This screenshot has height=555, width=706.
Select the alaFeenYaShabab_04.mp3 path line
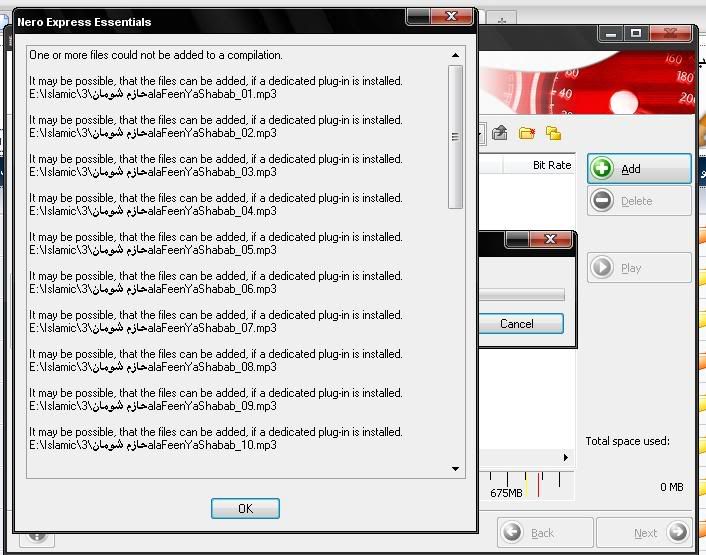pyautogui.click(x=153, y=211)
